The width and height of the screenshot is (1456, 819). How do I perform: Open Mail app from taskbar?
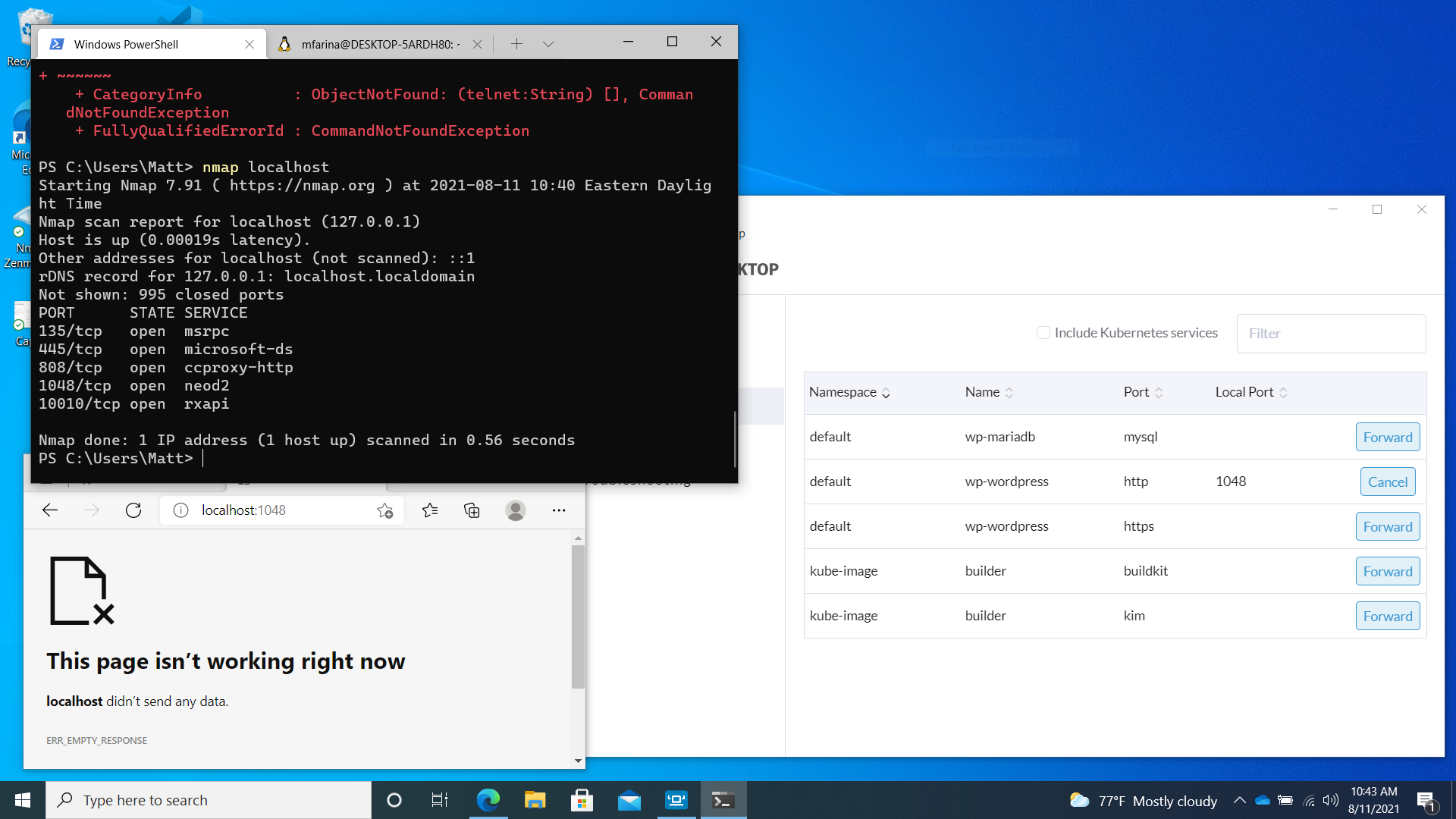coord(629,800)
